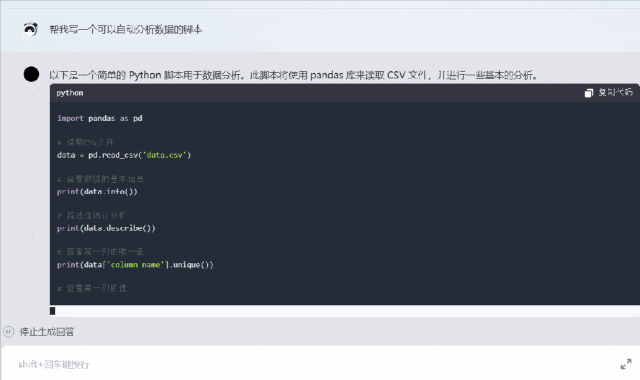640x380 pixels.
Task: Click the copy code icon
Action: 589,93
